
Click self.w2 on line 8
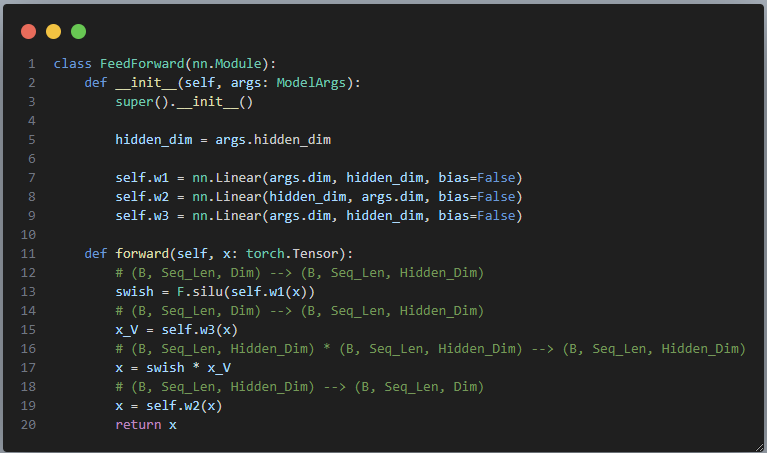[x=142, y=197]
